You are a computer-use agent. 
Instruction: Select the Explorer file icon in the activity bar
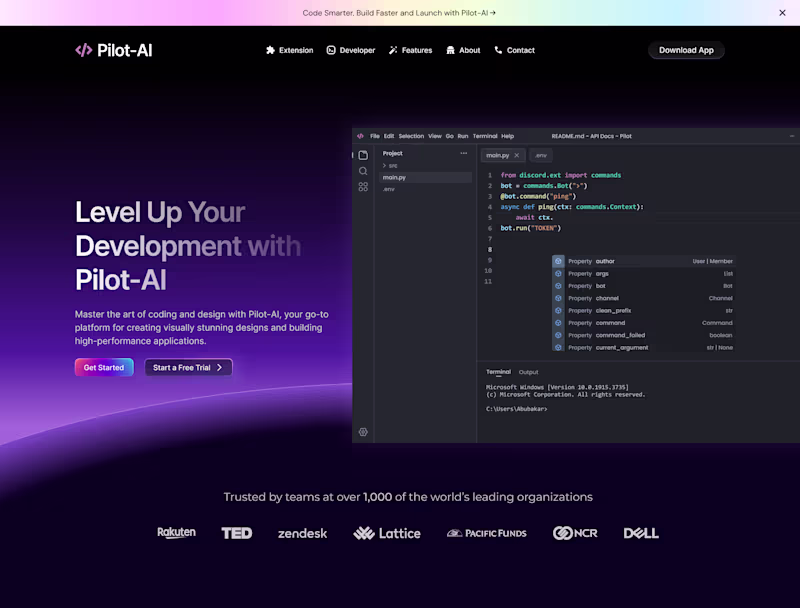click(363, 154)
